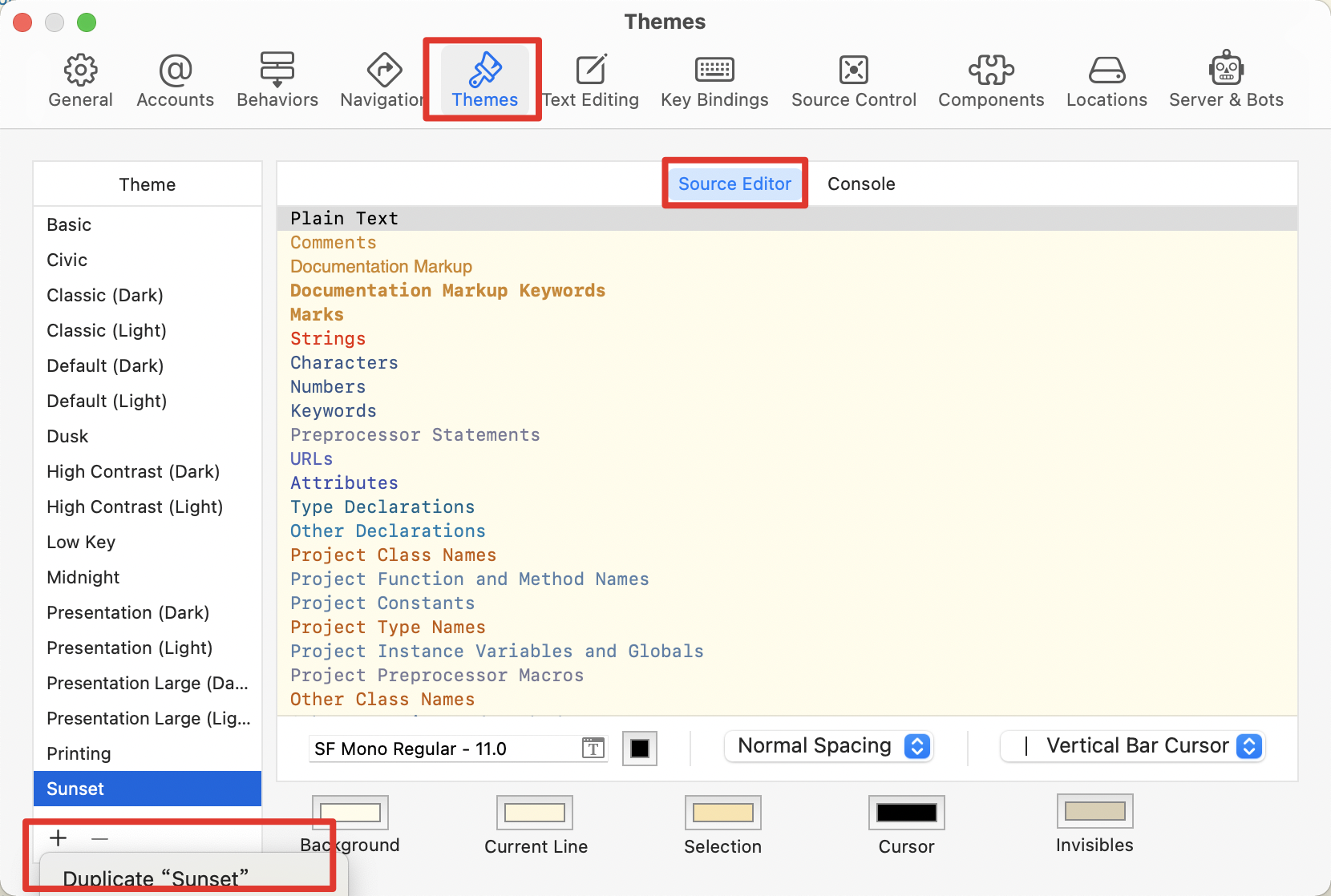Screen dimensions: 1331x896
Task: Select the Strings syntax row
Action: (x=787, y=338)
